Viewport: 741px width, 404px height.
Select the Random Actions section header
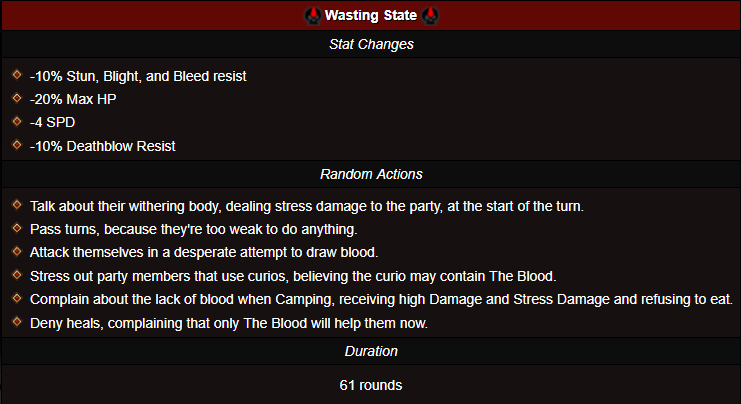pyautogui.click(x=370, y=175)
